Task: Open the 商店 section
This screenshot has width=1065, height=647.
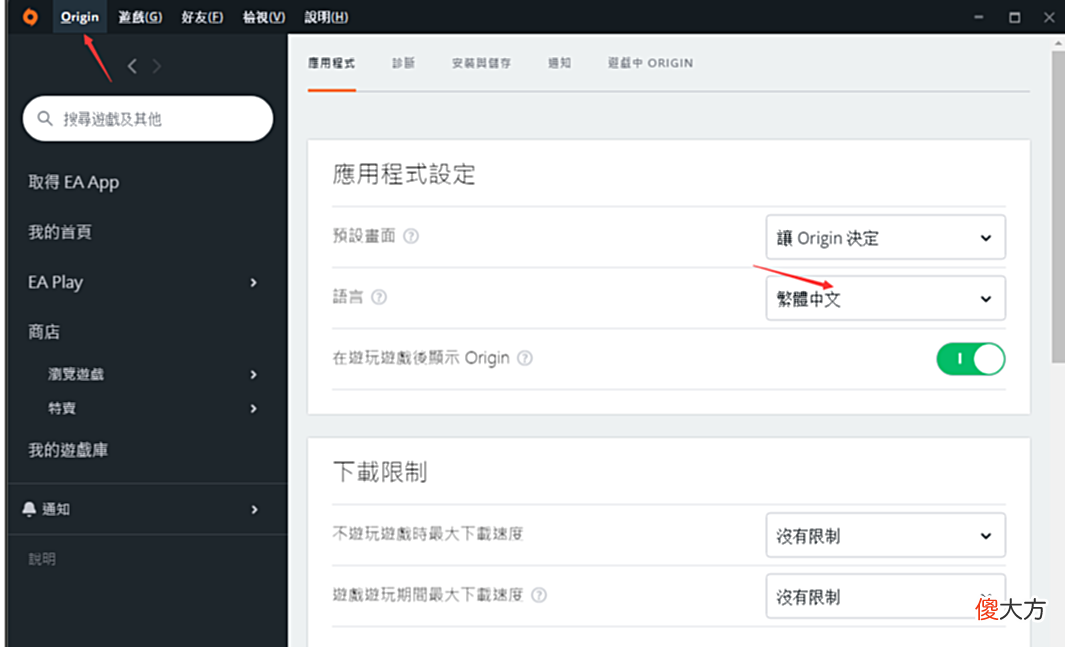Action: tap(44, 332)
